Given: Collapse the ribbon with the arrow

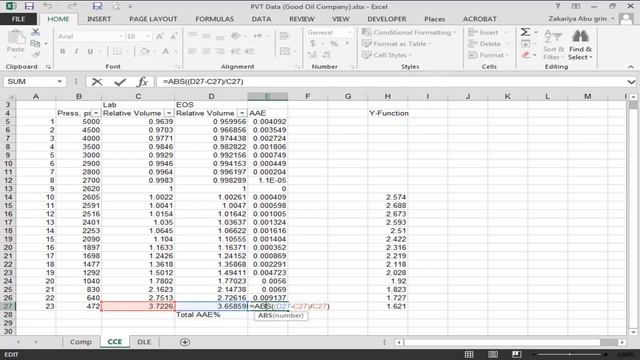Looking at the screenshot, I should coord(631,67).
